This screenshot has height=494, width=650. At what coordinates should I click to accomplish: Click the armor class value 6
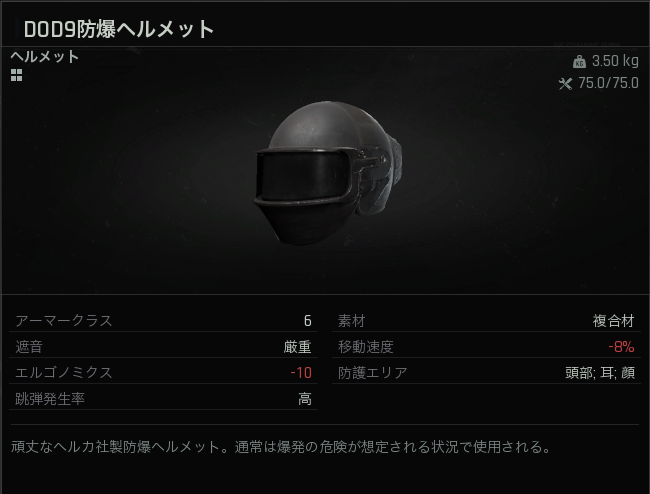(308, 321)
